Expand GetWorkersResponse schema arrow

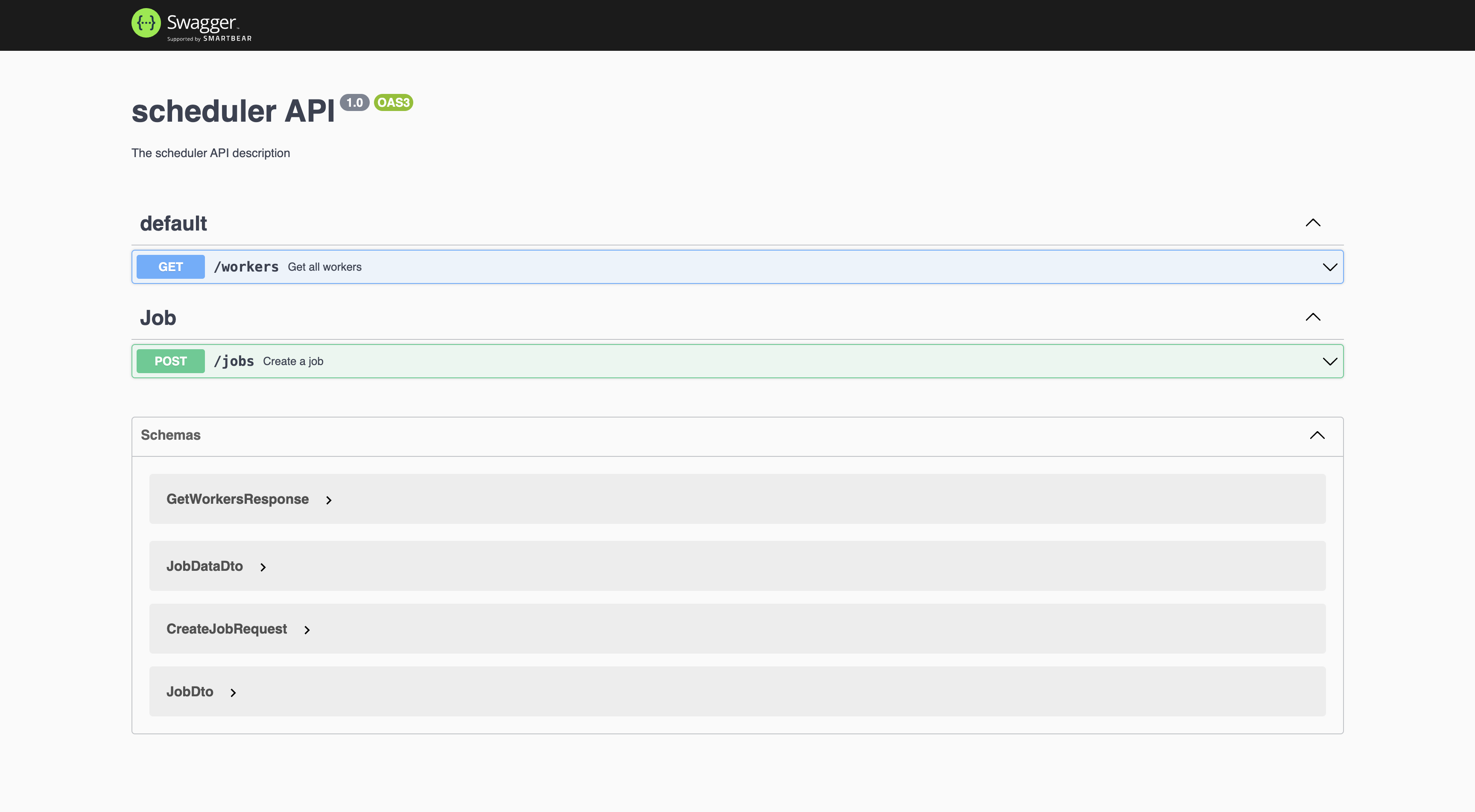pos(329,500)
